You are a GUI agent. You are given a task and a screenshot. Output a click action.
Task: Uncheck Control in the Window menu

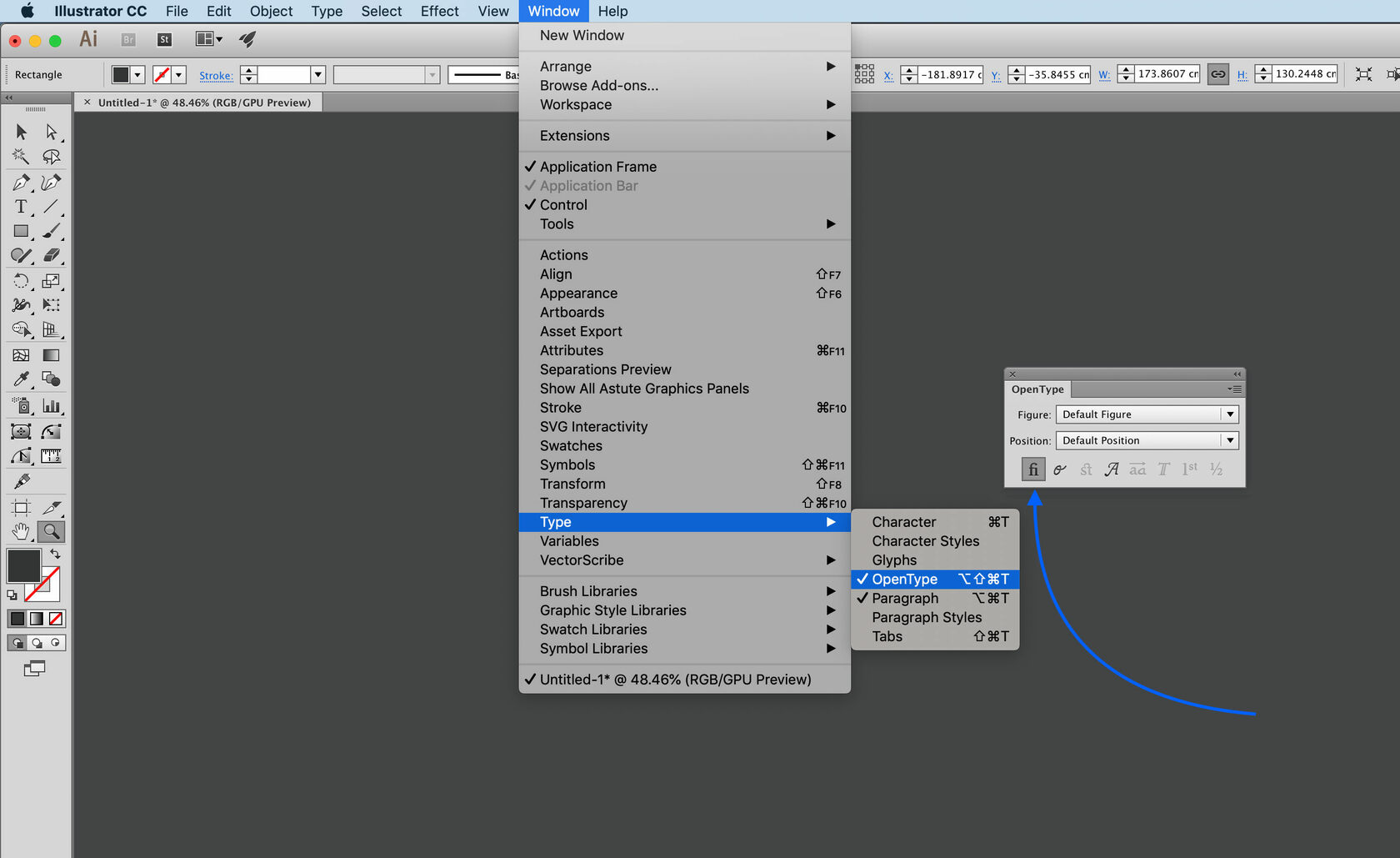click(x=563, y=205)
